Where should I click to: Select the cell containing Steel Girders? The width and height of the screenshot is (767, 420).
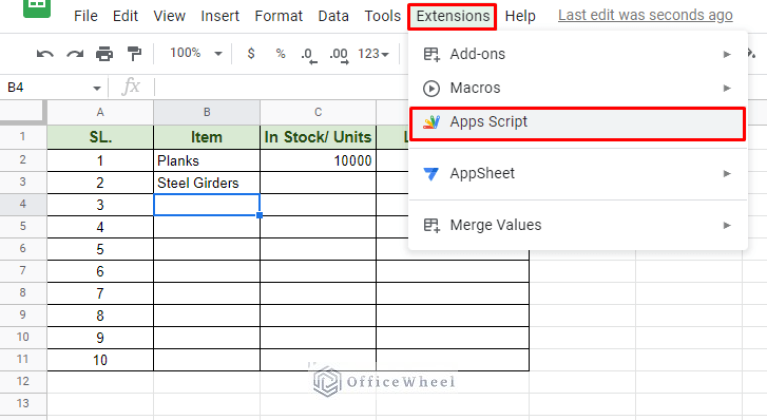point(206,183)
